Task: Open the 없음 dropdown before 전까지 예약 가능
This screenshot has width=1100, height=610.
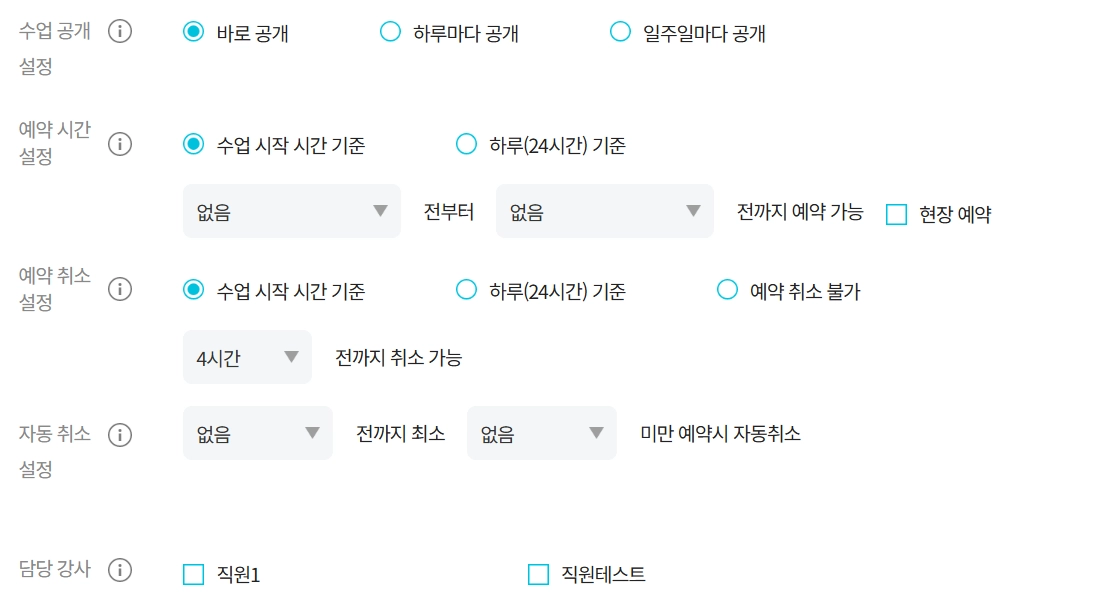Action: point(604,211)
